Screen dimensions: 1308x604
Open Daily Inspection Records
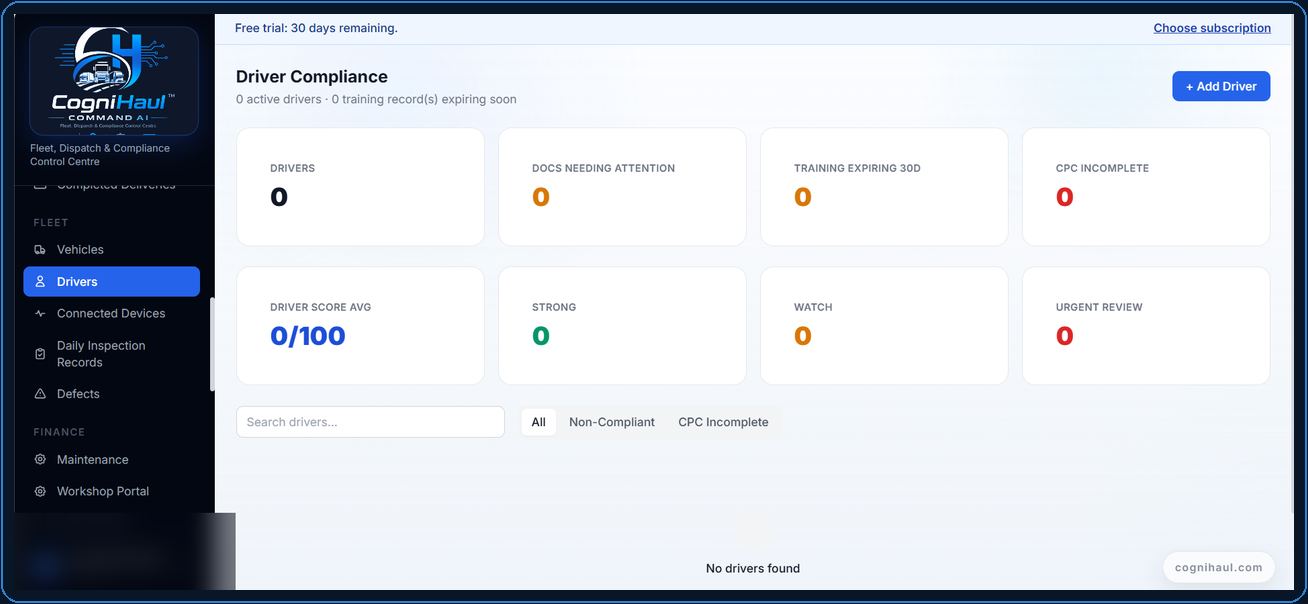[112, 354]
